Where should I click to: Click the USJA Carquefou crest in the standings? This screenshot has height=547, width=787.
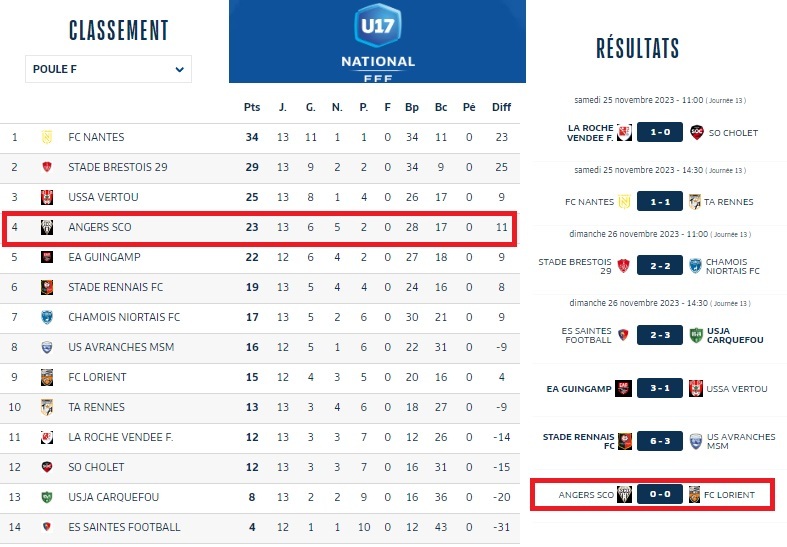pos(46,497)
